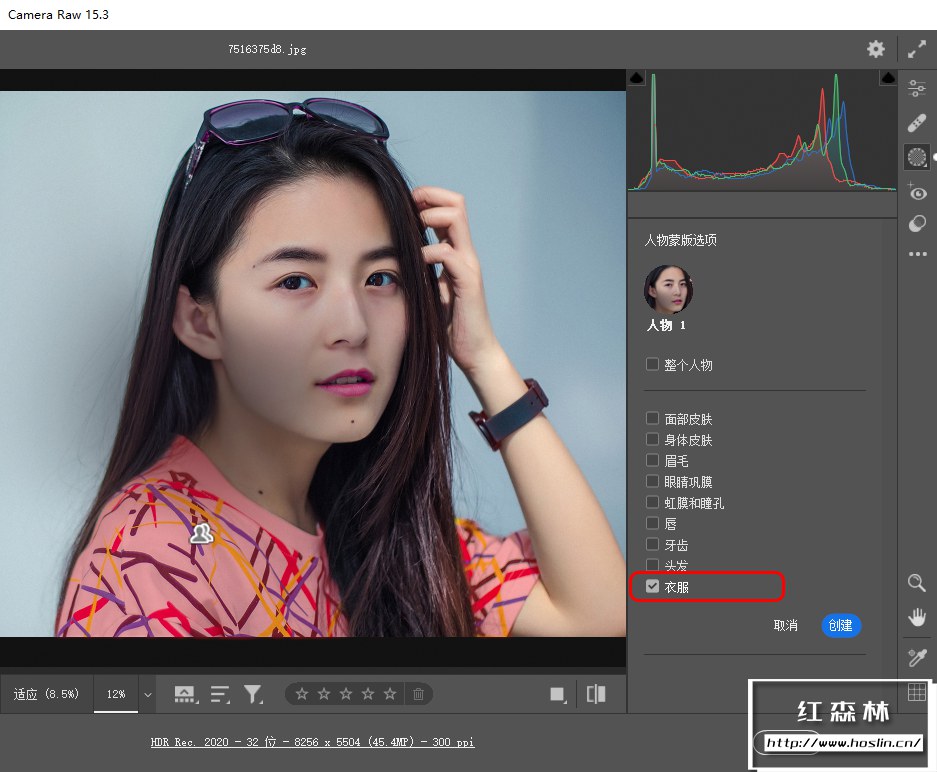Open Camera Raw preferences gear

pyautogui.click(x=876, y=49)
